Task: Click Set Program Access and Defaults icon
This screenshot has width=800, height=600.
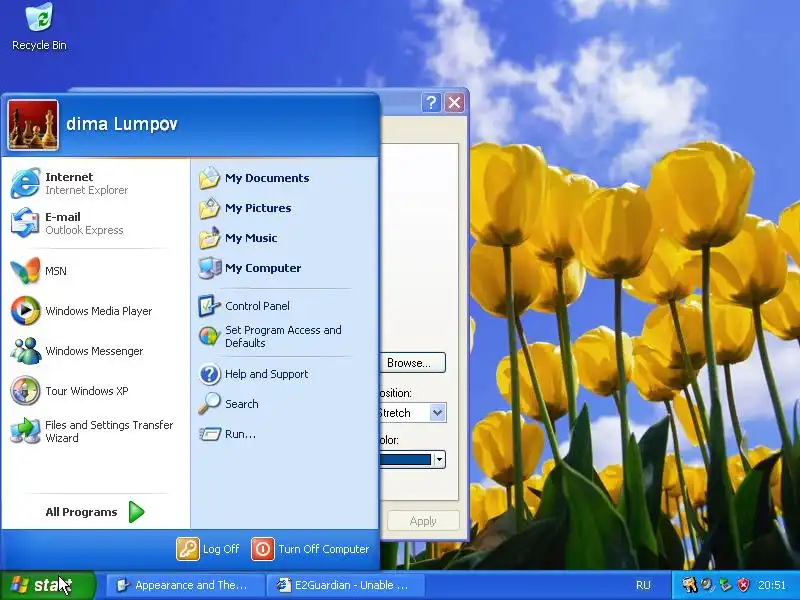Action: click(209, 336)
